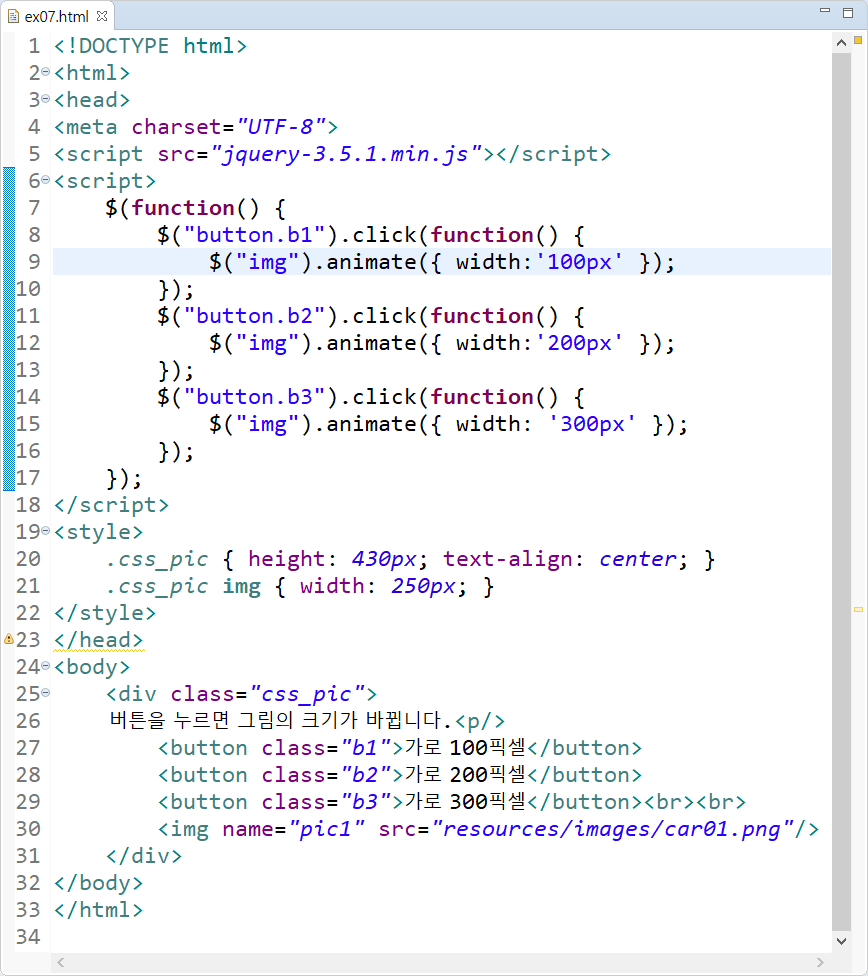Screen dimensions: 868x976
Task: Collapse the div fold on line 25
Action: pos(45,693)
